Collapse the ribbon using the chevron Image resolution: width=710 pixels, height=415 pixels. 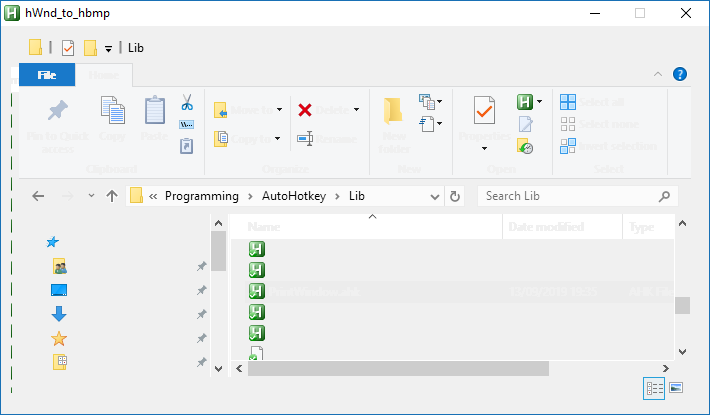[658, 75]
